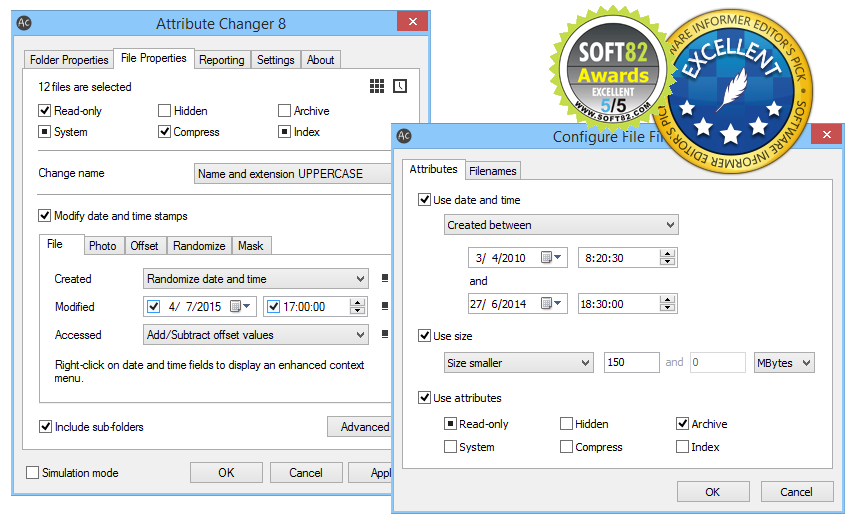Uncheck Archive in filter attributes
860x530 pixels.
[682, 424]
